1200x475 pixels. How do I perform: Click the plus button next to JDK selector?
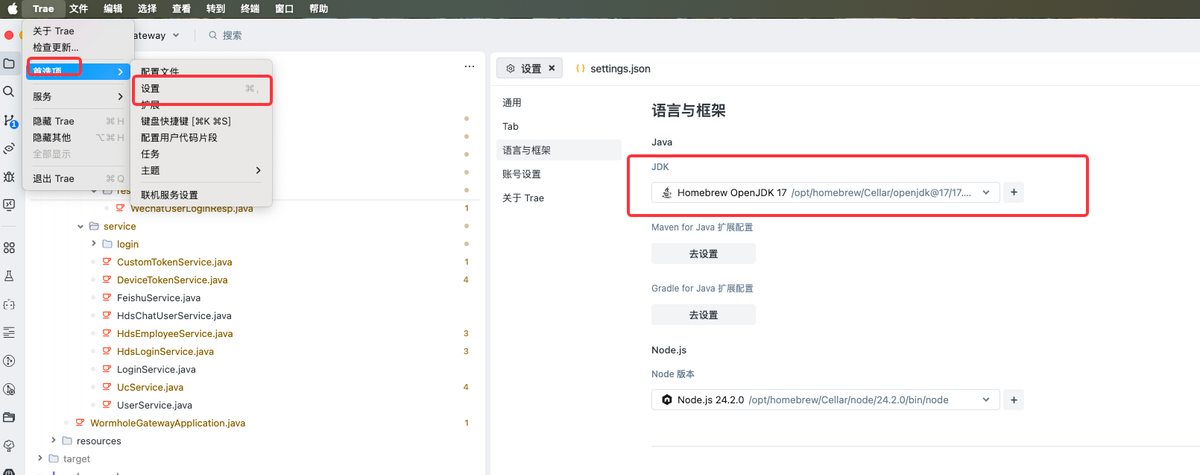point(1013,192)
